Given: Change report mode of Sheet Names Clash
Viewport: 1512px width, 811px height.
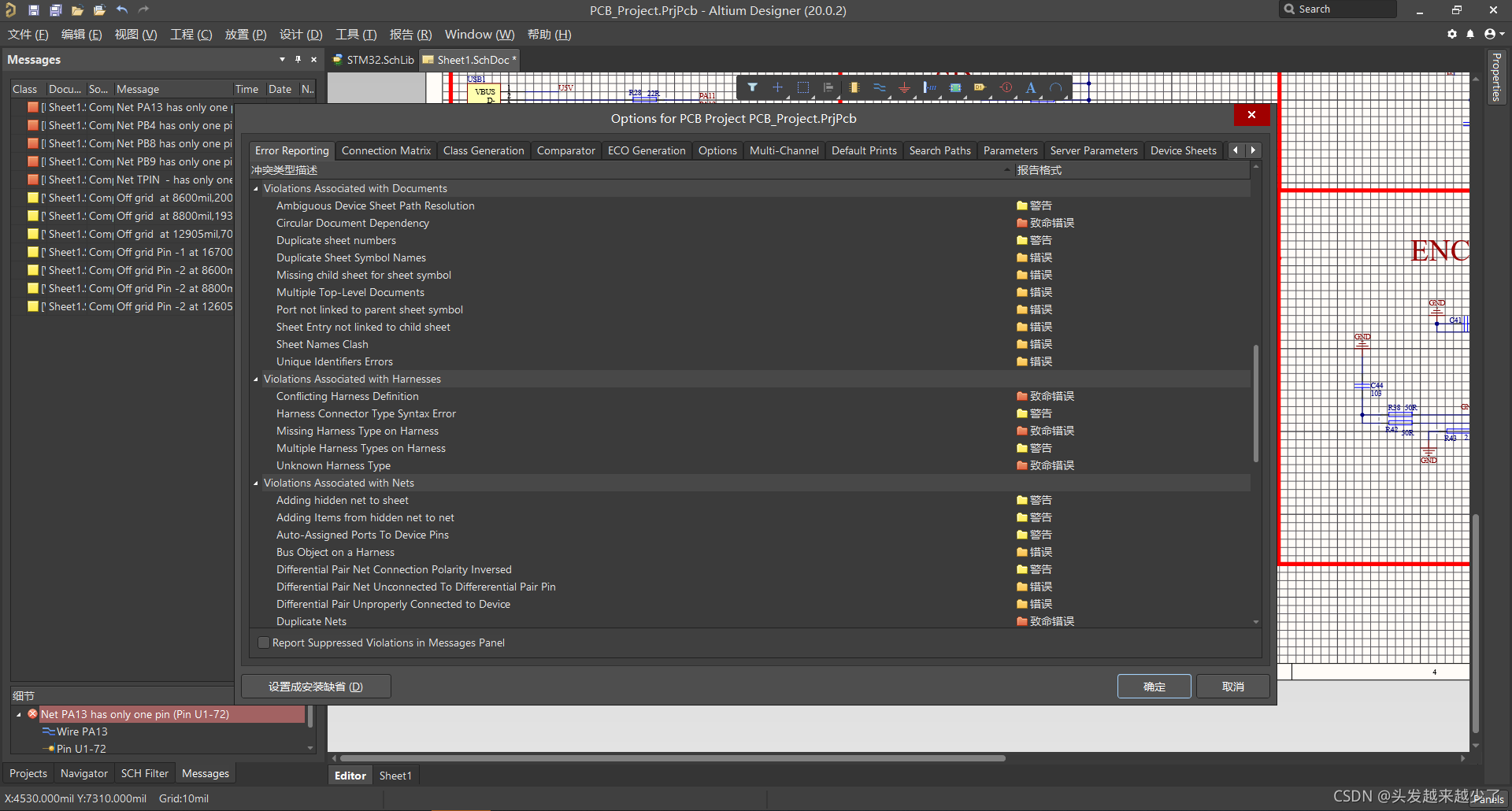Looking at the screenshot, I should click(1034, 344).
